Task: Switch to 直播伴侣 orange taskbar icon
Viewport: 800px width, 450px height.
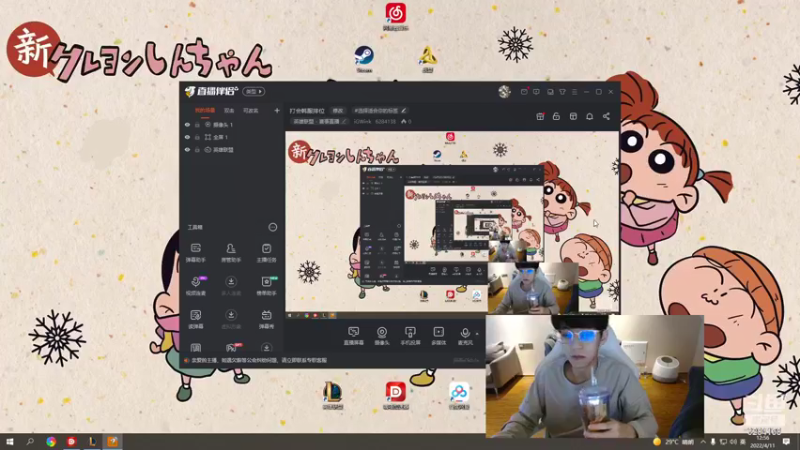Action: [x=112, y=441]
